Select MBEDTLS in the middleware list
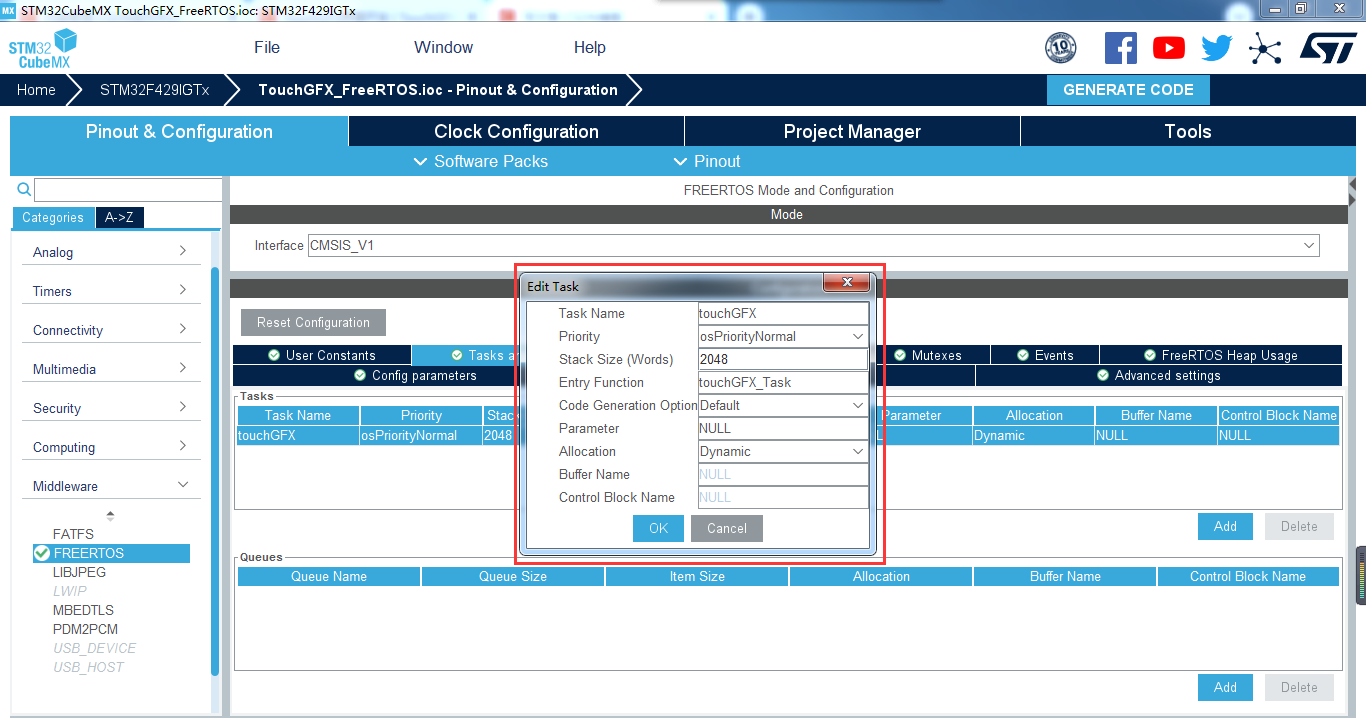1366x722 pixels. click(83, 610)
